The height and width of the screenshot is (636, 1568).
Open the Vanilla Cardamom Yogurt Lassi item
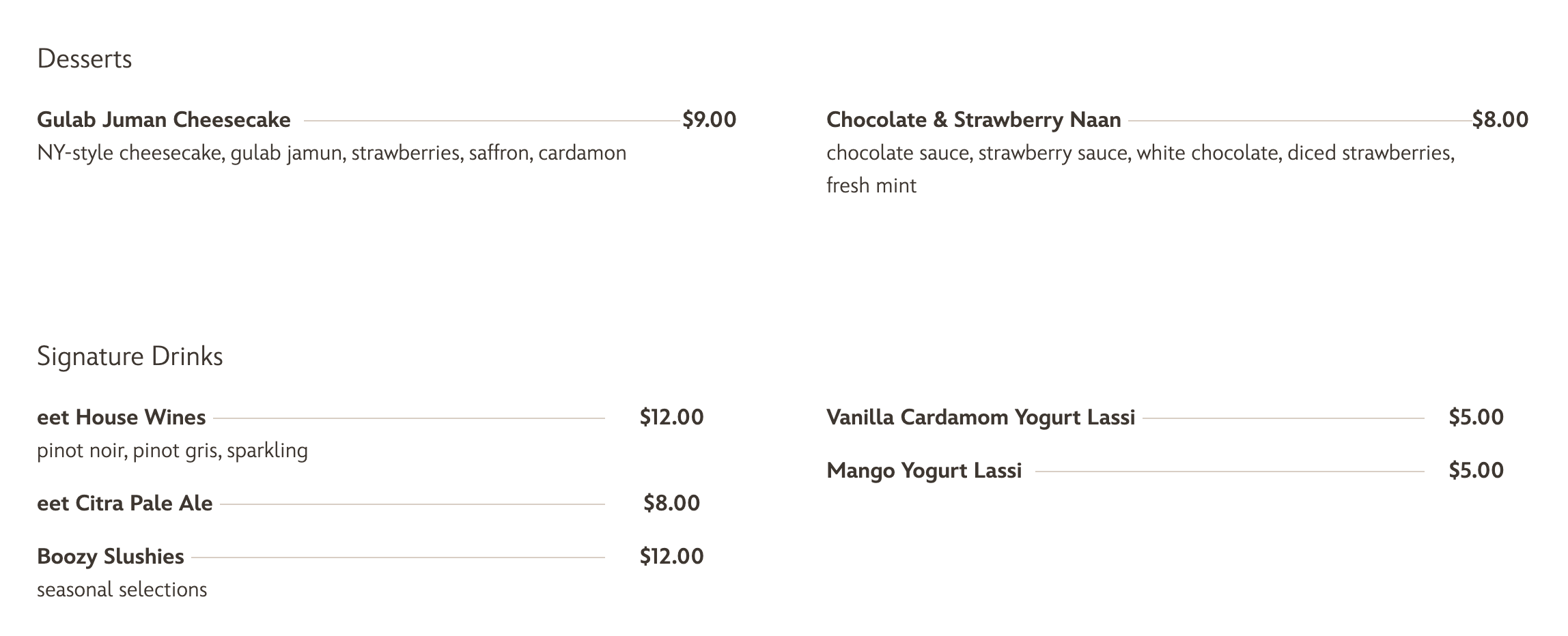pos(980,418)
